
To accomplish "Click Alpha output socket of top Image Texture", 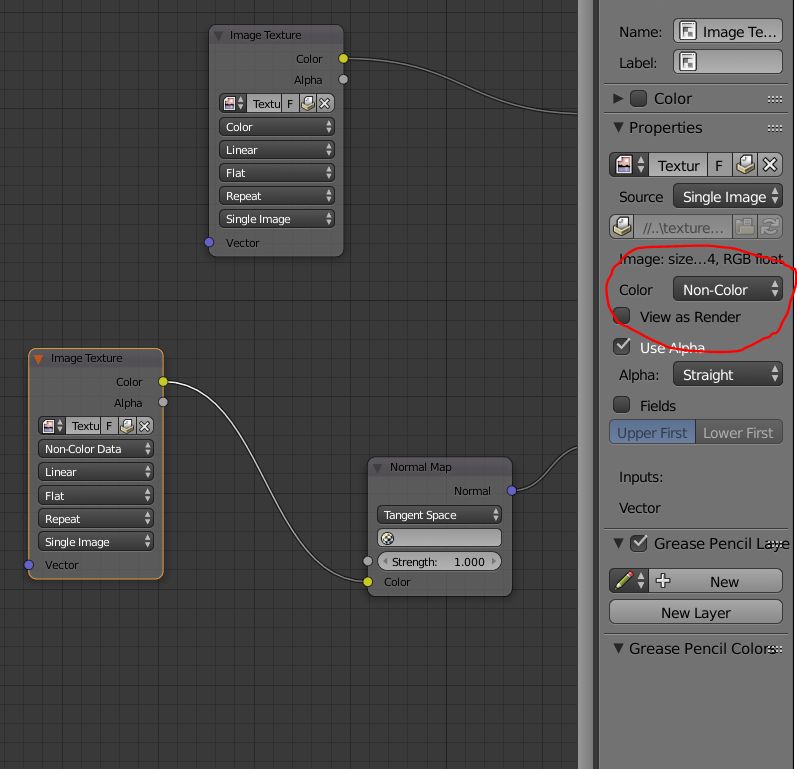I will [x=344, y=79].
